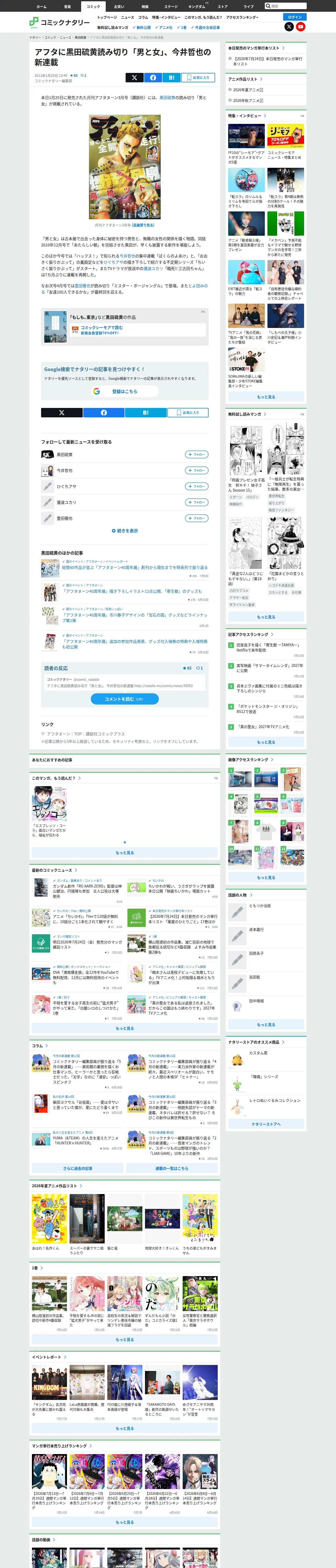
Task: Follow 今井哲也 with the フォロー button
Action: (197, 470)
